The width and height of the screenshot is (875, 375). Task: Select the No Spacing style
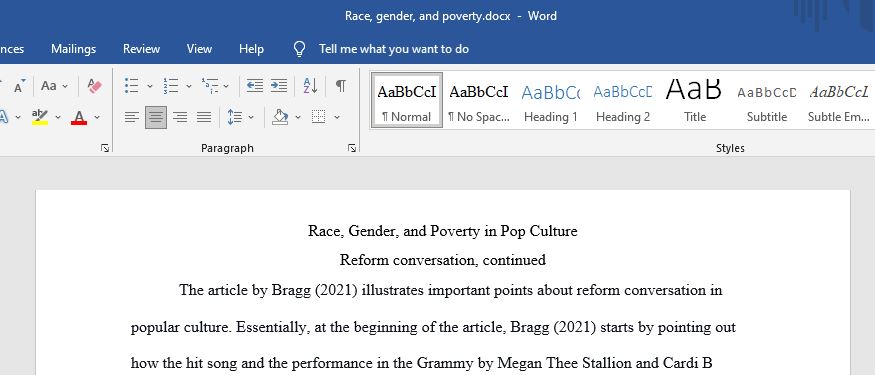pyautogui.click(x=479, y=100)
